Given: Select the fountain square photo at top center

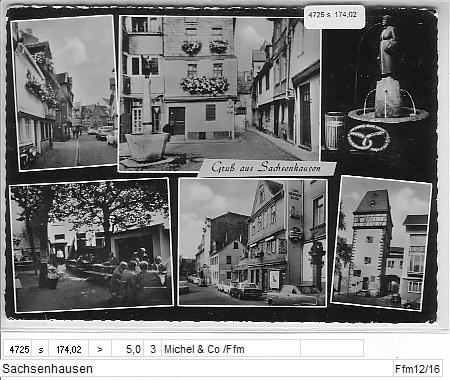Looking at the screenshot, I should pyautogui.click(x=220, y=94).
